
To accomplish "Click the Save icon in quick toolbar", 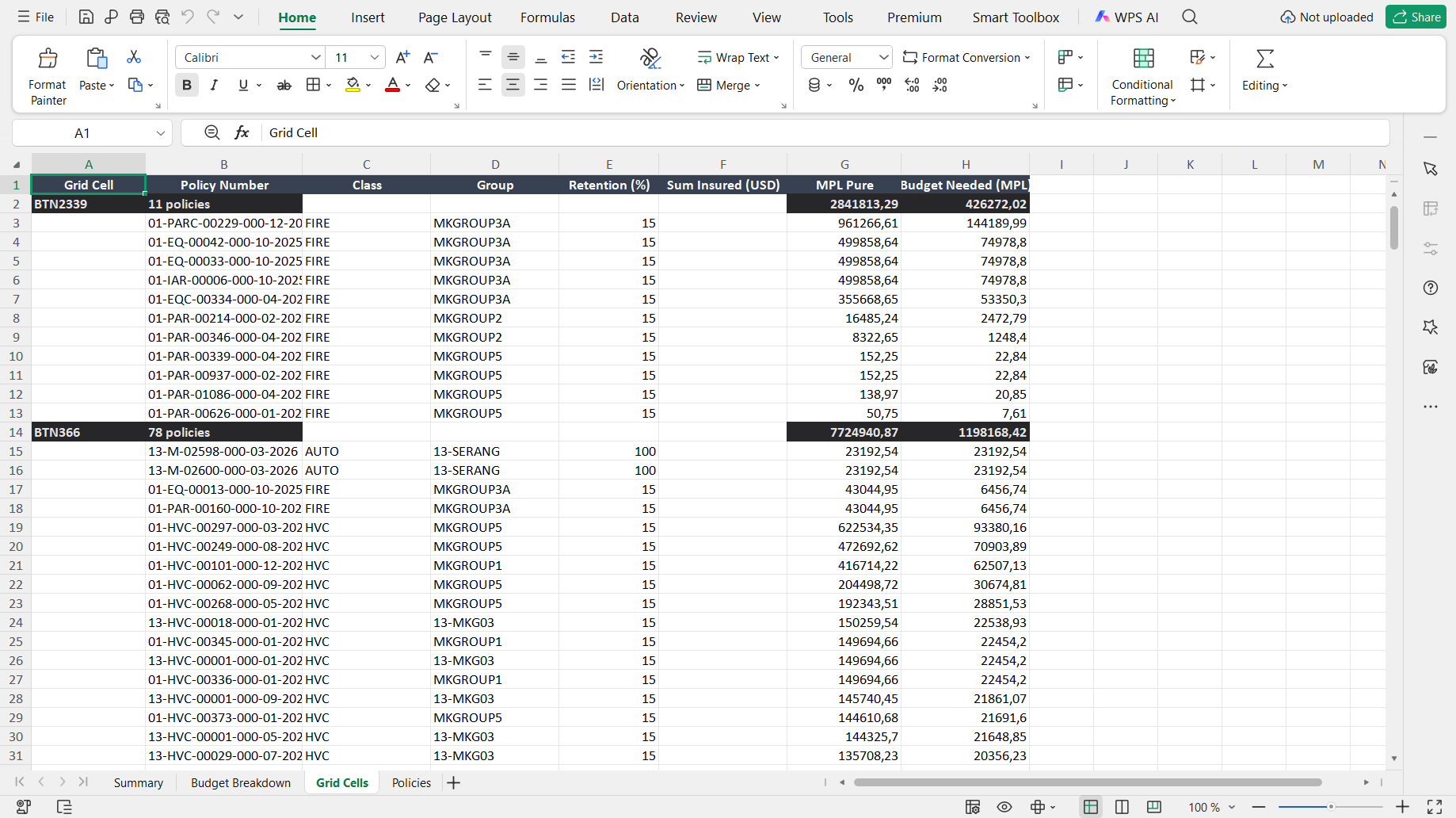I will click(x=86, y=17).
